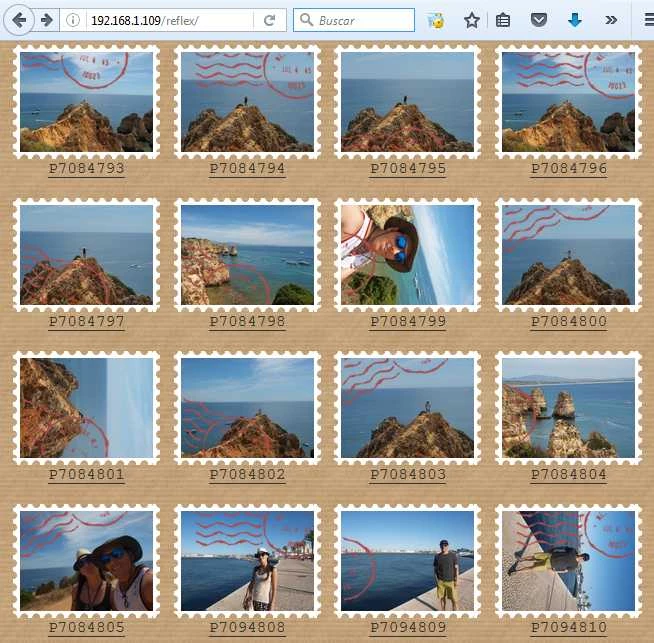Expand more tools chevron overflow
This screenshot has height=643, width=654.
point(611,20)
